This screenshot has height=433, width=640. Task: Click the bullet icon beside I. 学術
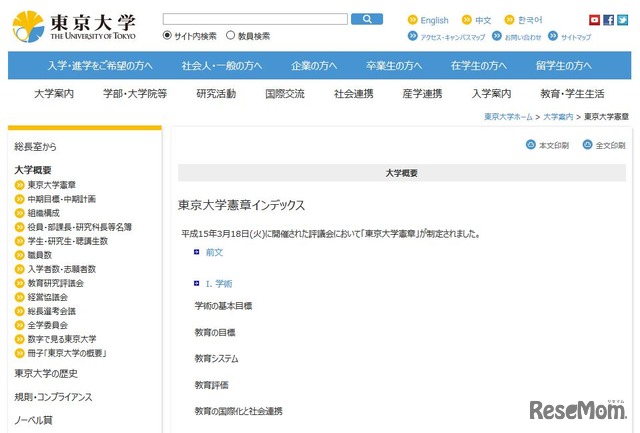click(196, 283)
